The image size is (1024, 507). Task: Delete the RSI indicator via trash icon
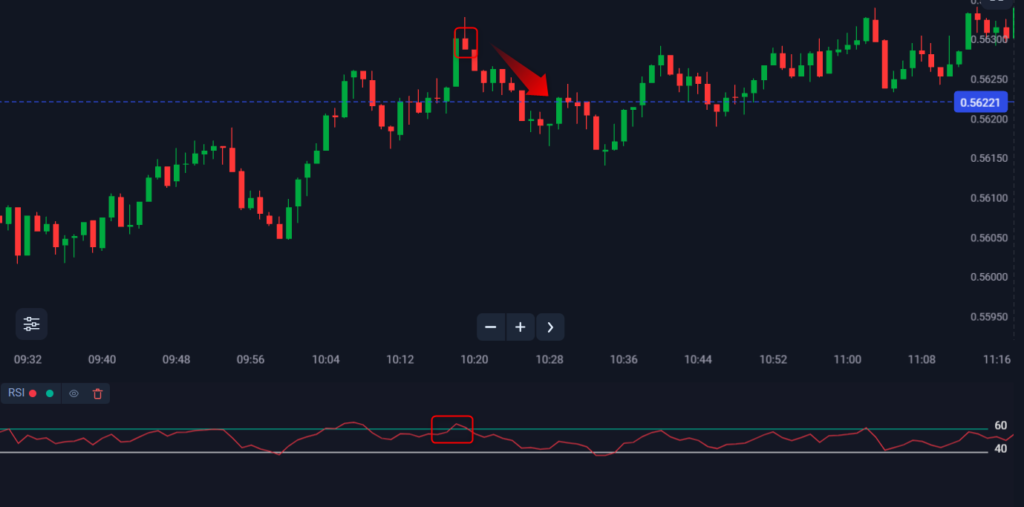97,393
